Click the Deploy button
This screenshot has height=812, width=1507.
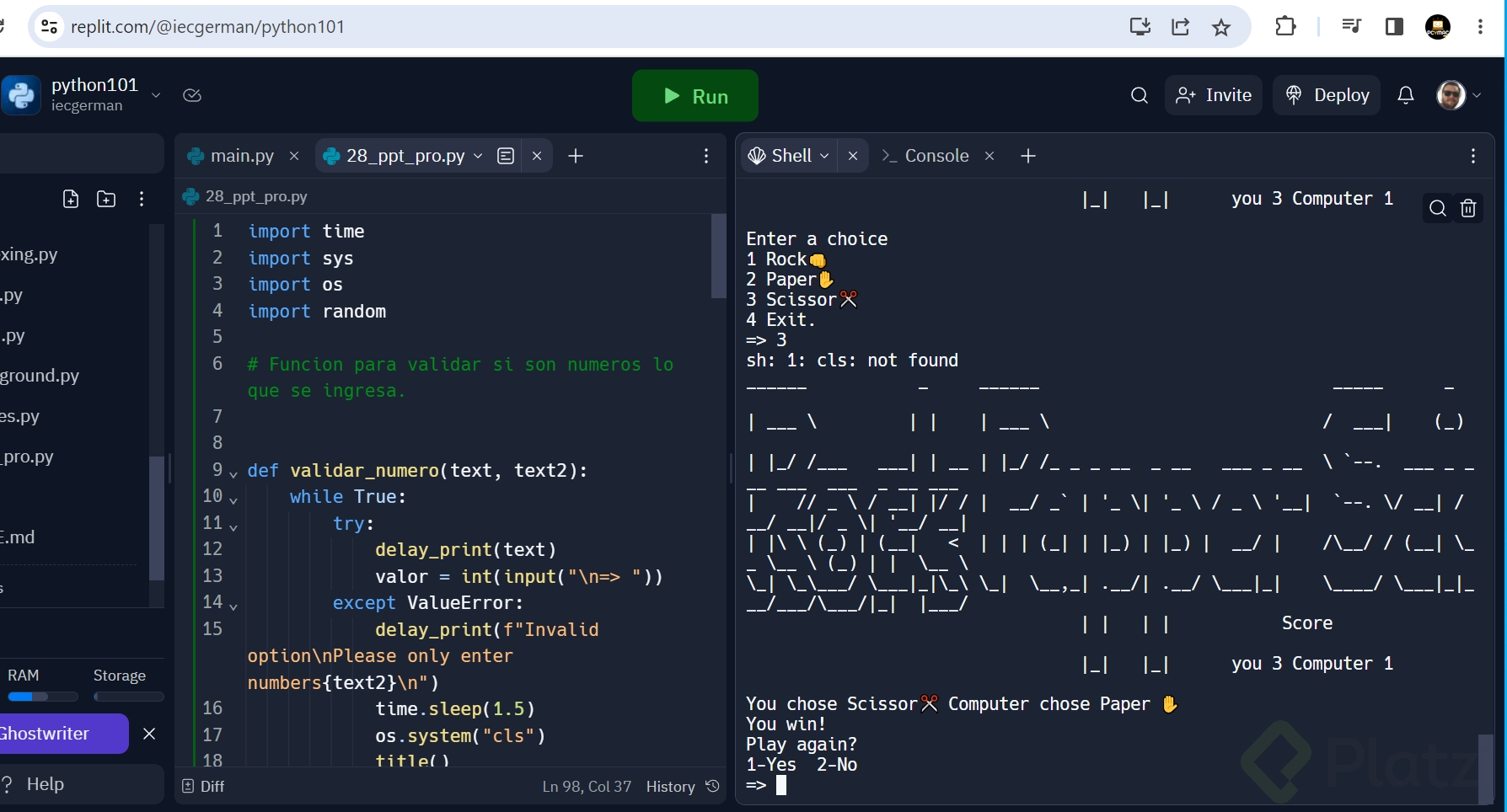[x=1327, y=95]
